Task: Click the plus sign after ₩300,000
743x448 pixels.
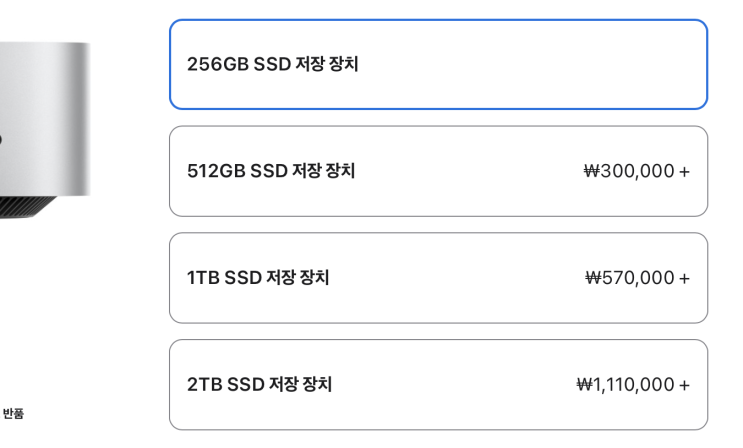Action: [x=685, y=171]
